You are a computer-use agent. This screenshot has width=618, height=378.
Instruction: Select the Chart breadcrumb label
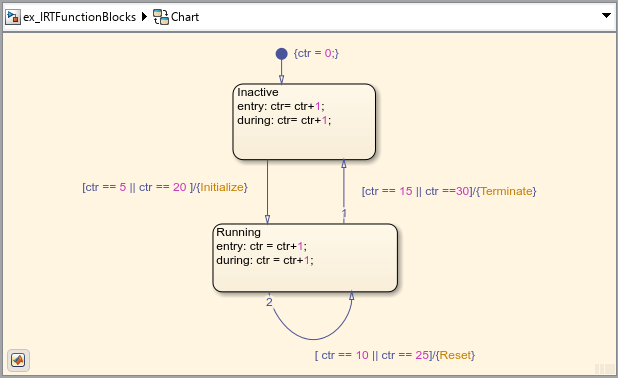coord(185,17)
